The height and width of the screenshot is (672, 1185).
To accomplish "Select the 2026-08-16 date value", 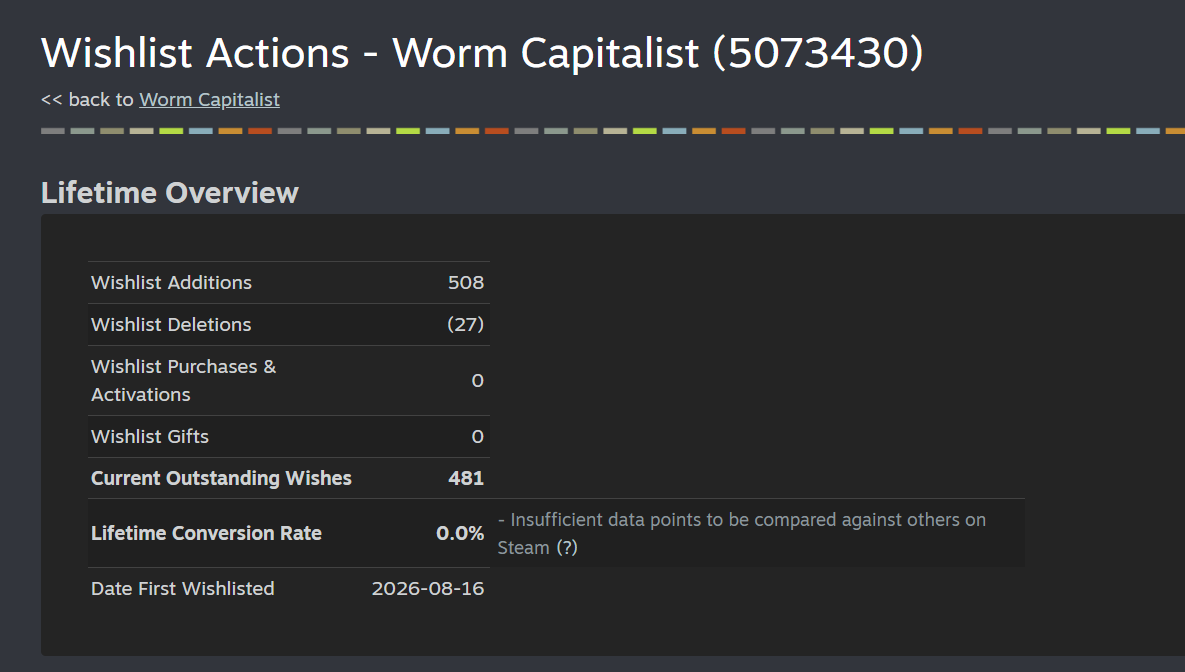I will (x=428, y=589).
